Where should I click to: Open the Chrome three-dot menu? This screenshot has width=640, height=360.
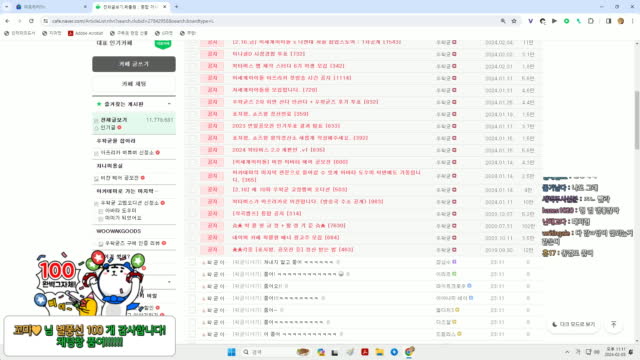tap(633, 21)
